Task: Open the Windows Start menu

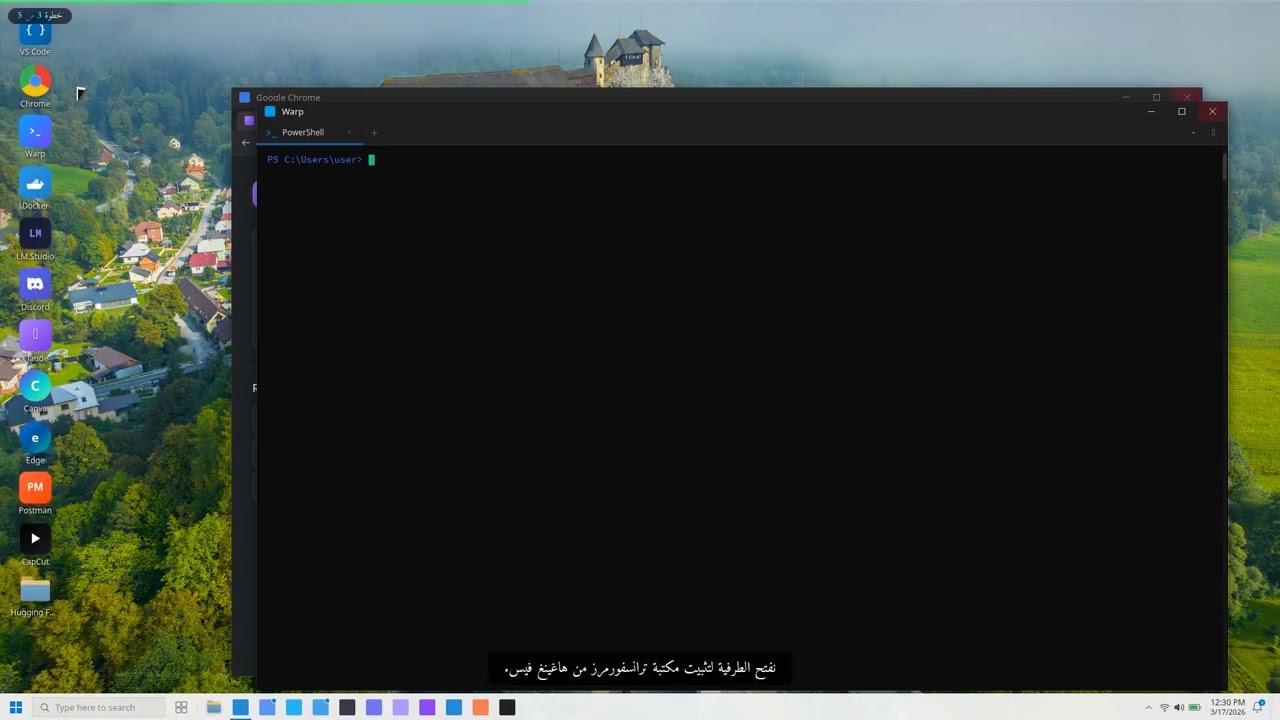Action: tap(15, 707)
